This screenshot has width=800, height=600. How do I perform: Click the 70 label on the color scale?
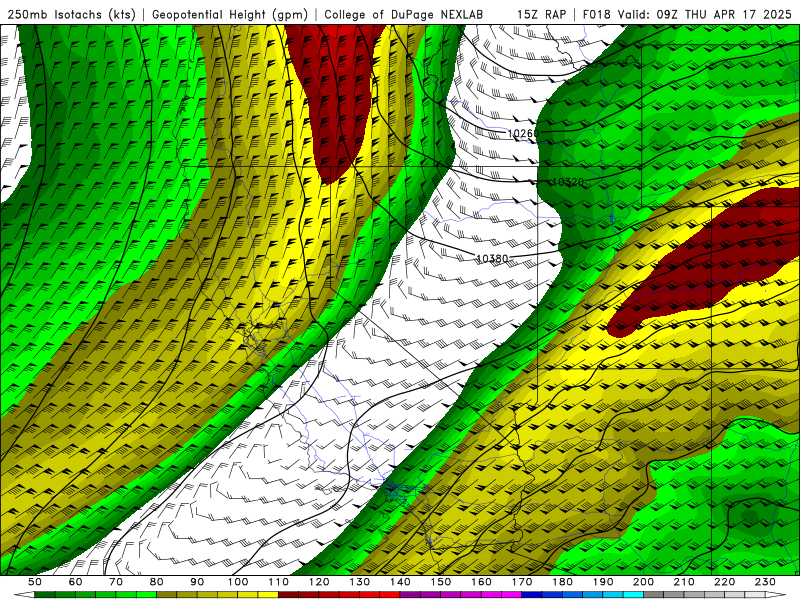pyautogui.click(x=116, y=582)
